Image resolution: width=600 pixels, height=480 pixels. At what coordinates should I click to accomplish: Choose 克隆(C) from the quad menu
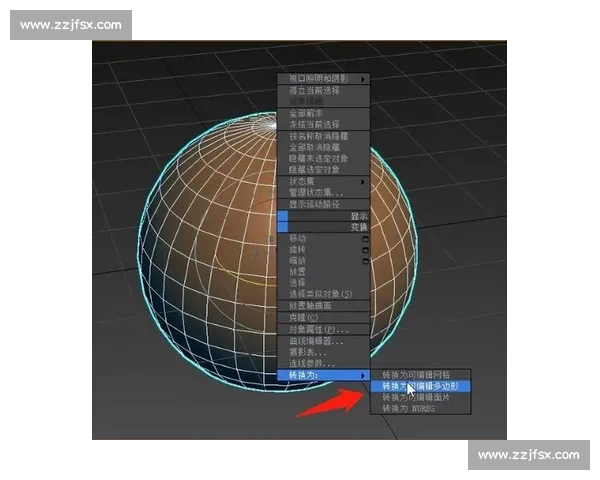point(301,317)
